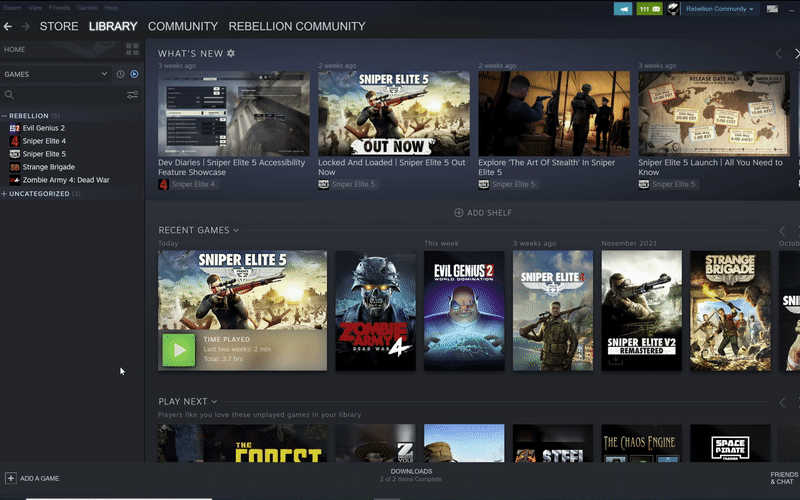This screenshot has height=500, width=800.
Task: Collapse the Rebellion collection
Action: 4,116
